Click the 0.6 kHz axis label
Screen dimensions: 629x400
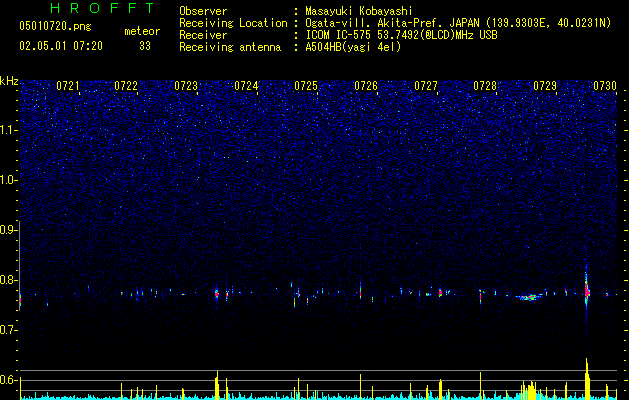pos(8,380)
